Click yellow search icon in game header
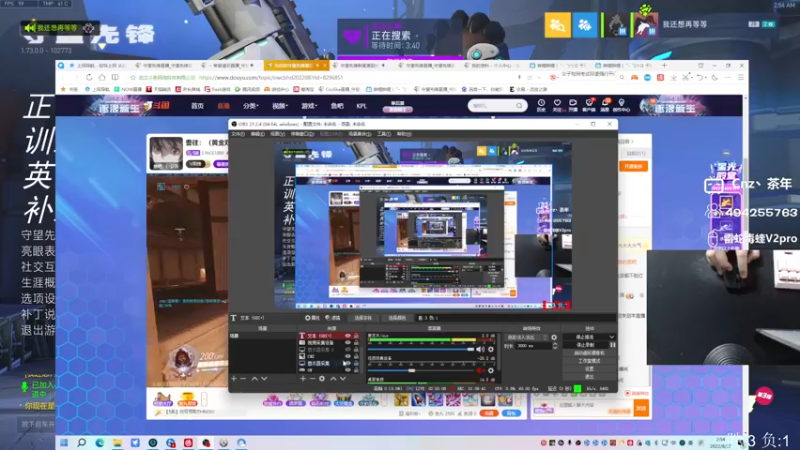The image size is (800, 450). click(x=558, y=24)
